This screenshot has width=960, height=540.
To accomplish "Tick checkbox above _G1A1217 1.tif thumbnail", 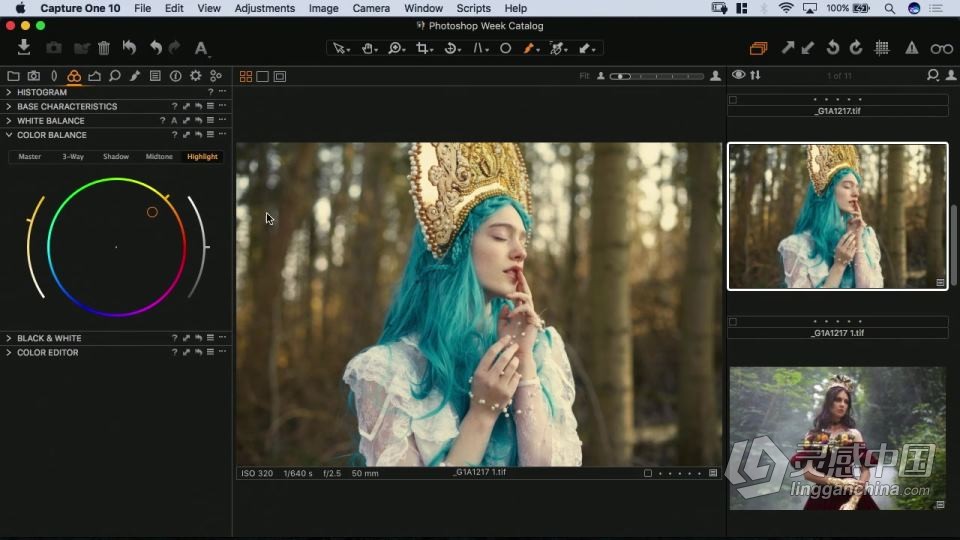I will click(x=733, y=321).
